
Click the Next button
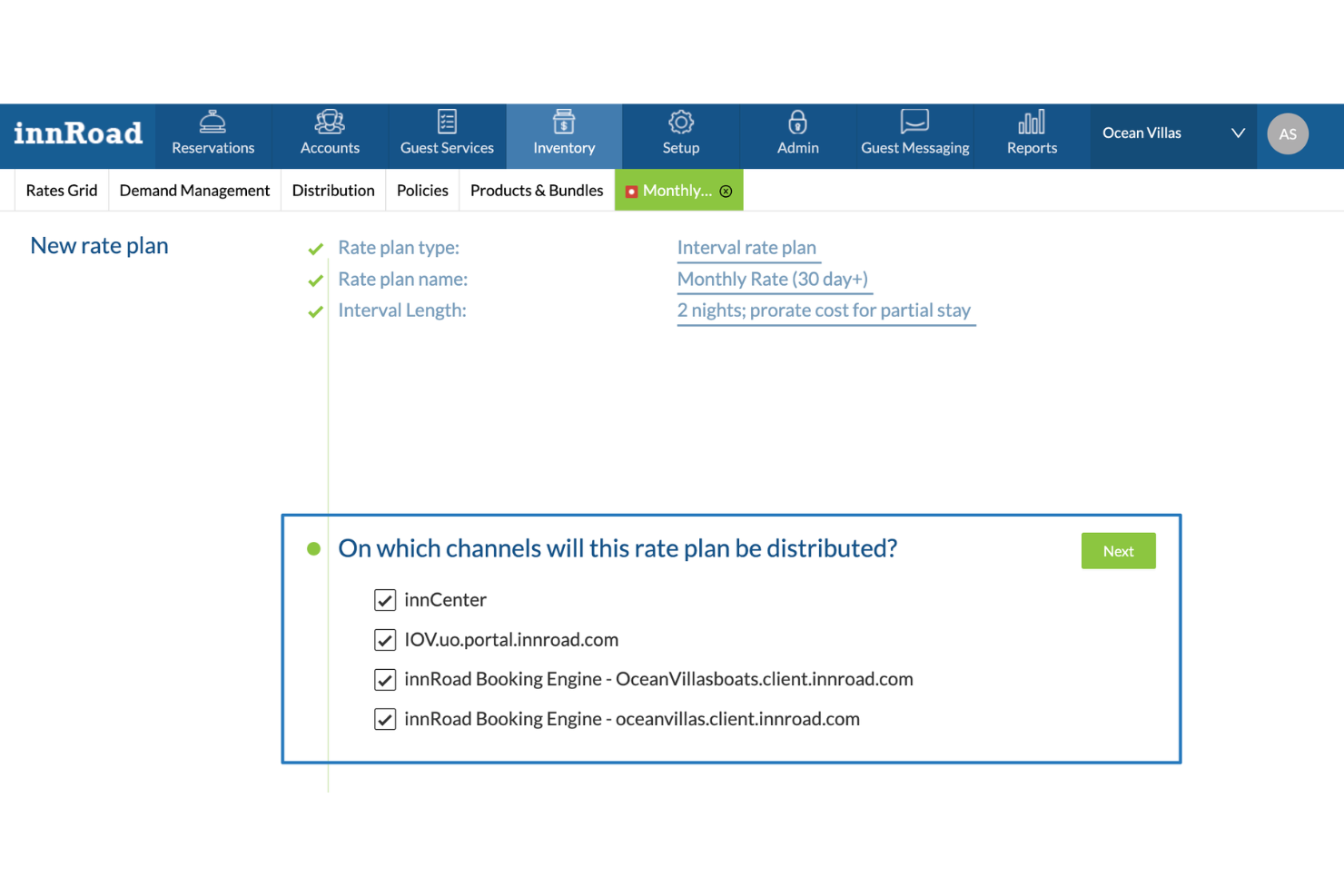(x=1118, y=550)
